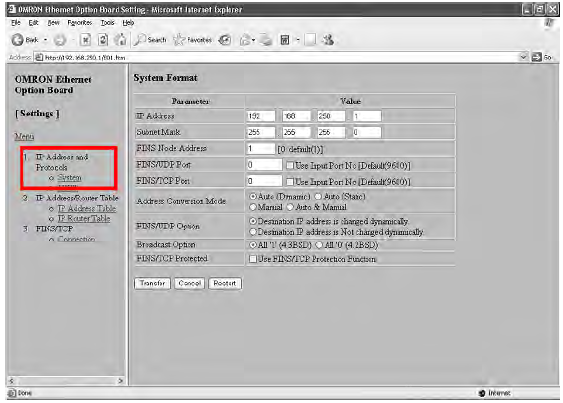The image size is (563, 403).
Task: Click the Edit page toolbar icon
Action: [285, 40]
